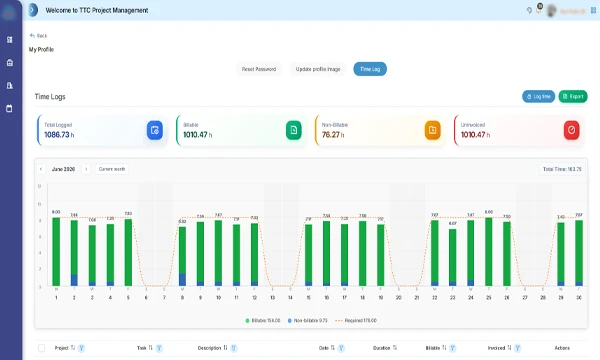The height and width of the screenshot is (360, 600).
Task: Toggle the Non-billable legend series
Action: click(307, 321)
